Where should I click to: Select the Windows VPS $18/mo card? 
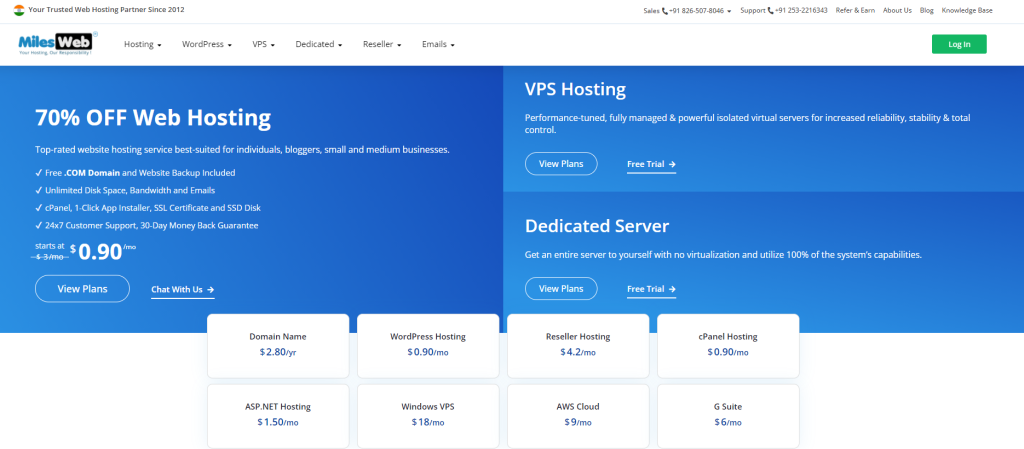428,416
